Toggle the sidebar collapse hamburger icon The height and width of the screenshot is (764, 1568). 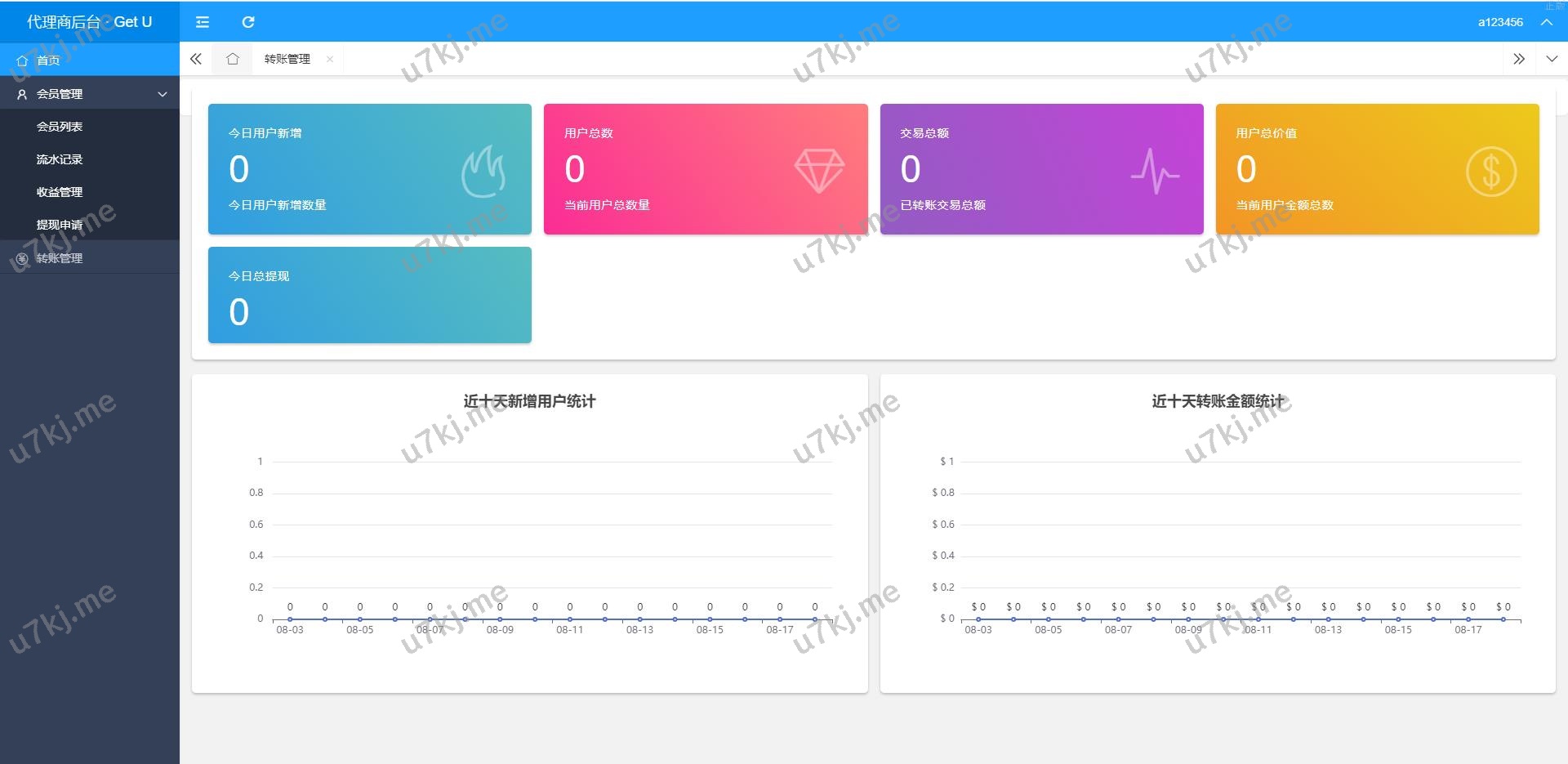pyautogui.click(x=203, y=22)
